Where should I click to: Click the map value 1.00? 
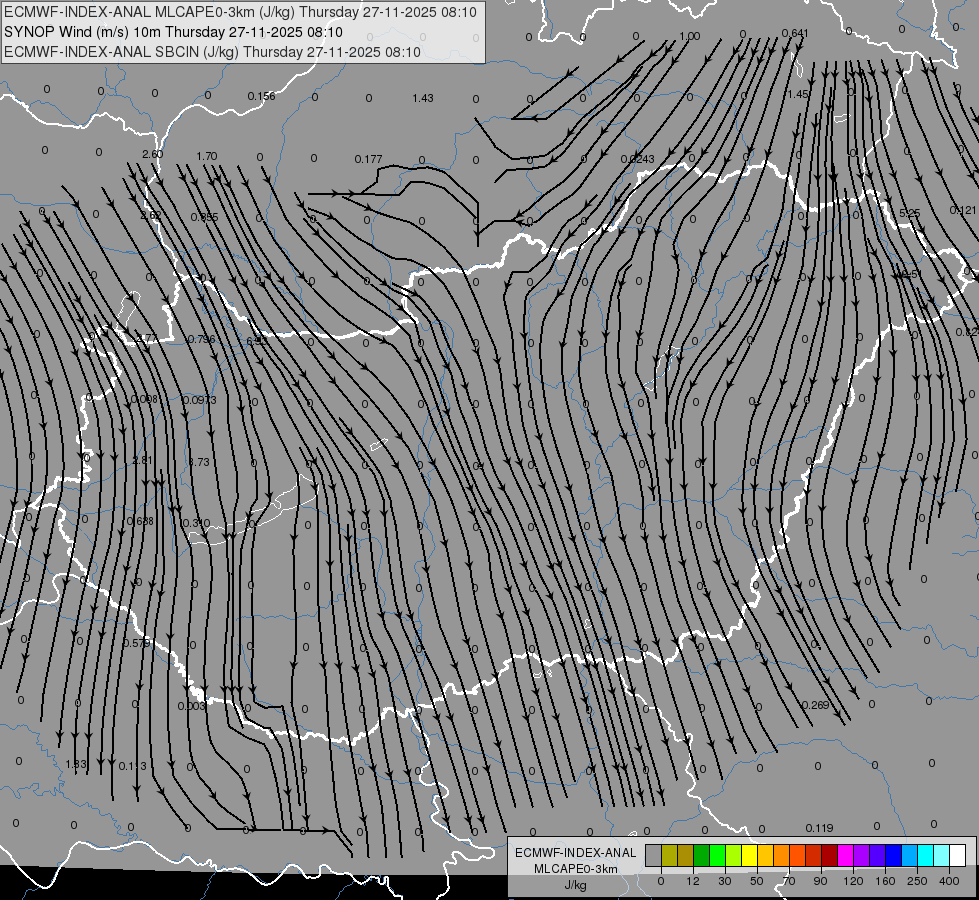[689, 36]
